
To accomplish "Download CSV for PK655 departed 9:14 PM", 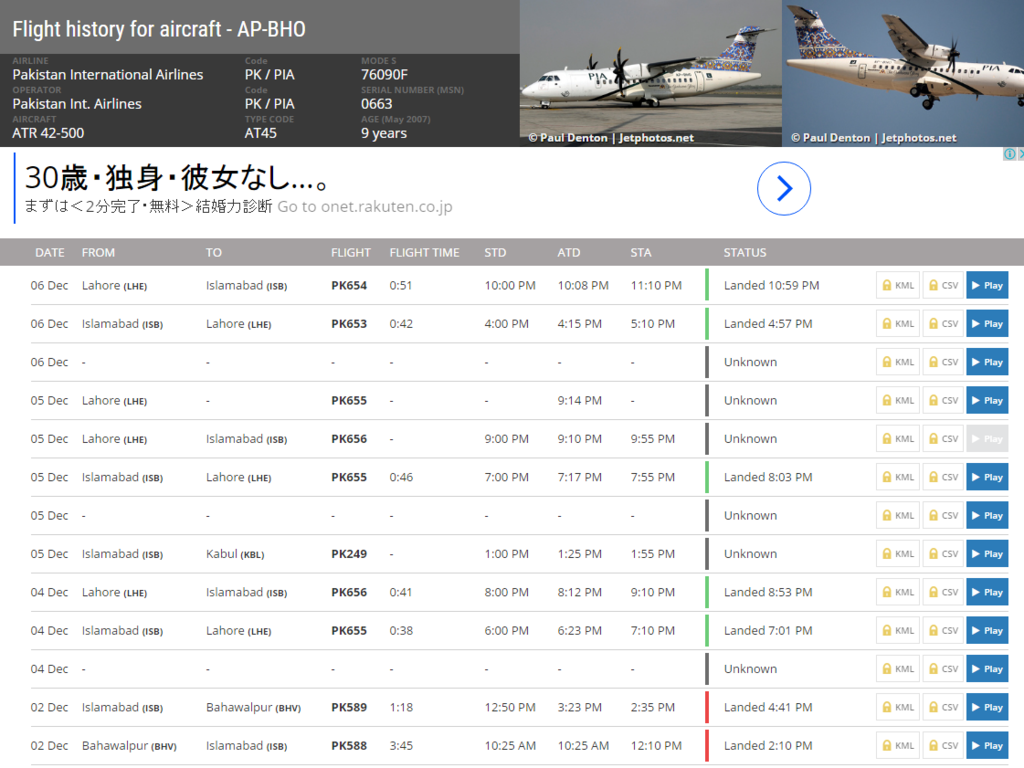I will [943, 400].
